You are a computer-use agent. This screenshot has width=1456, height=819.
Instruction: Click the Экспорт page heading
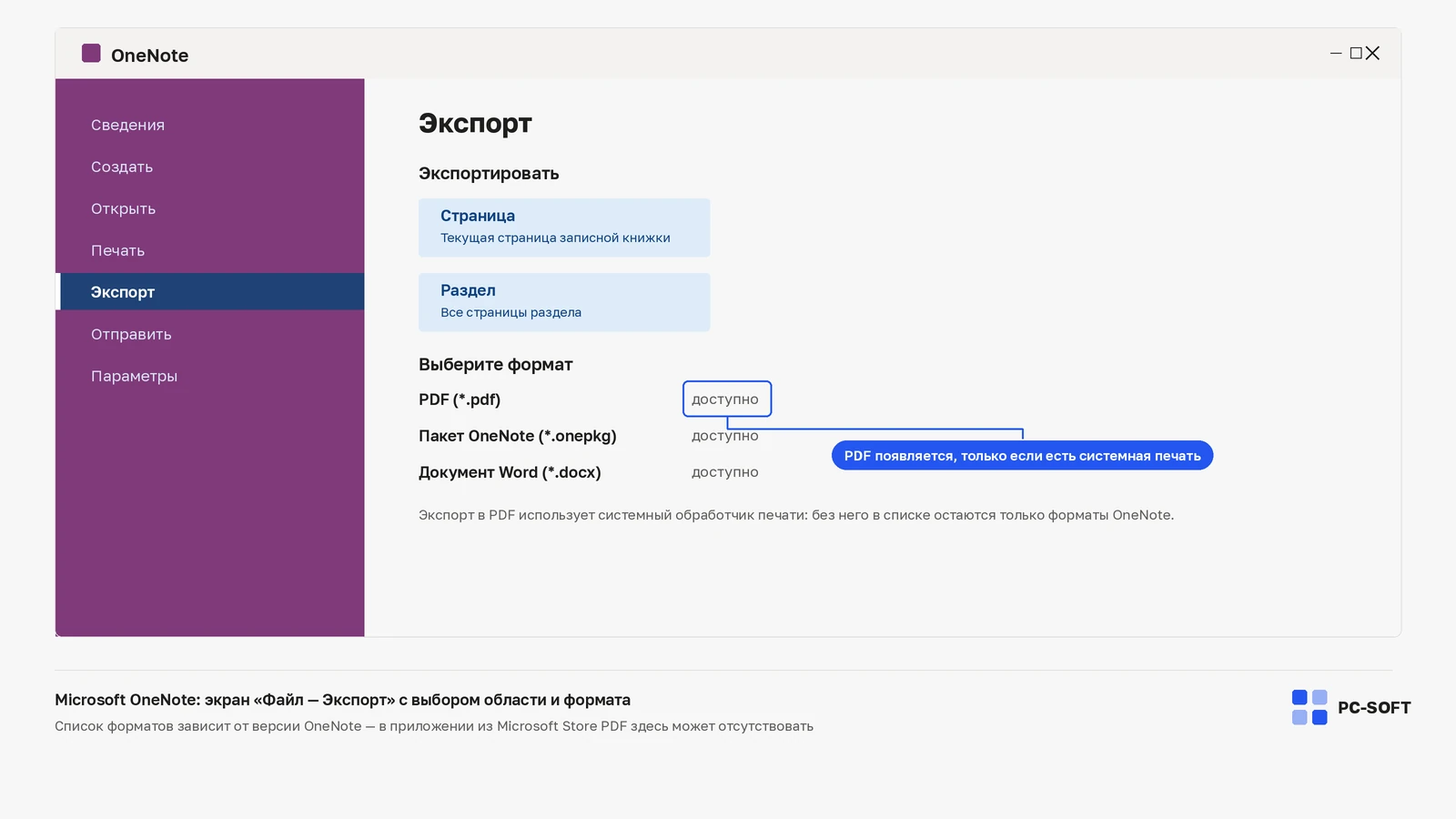click(x=475, y=123)
